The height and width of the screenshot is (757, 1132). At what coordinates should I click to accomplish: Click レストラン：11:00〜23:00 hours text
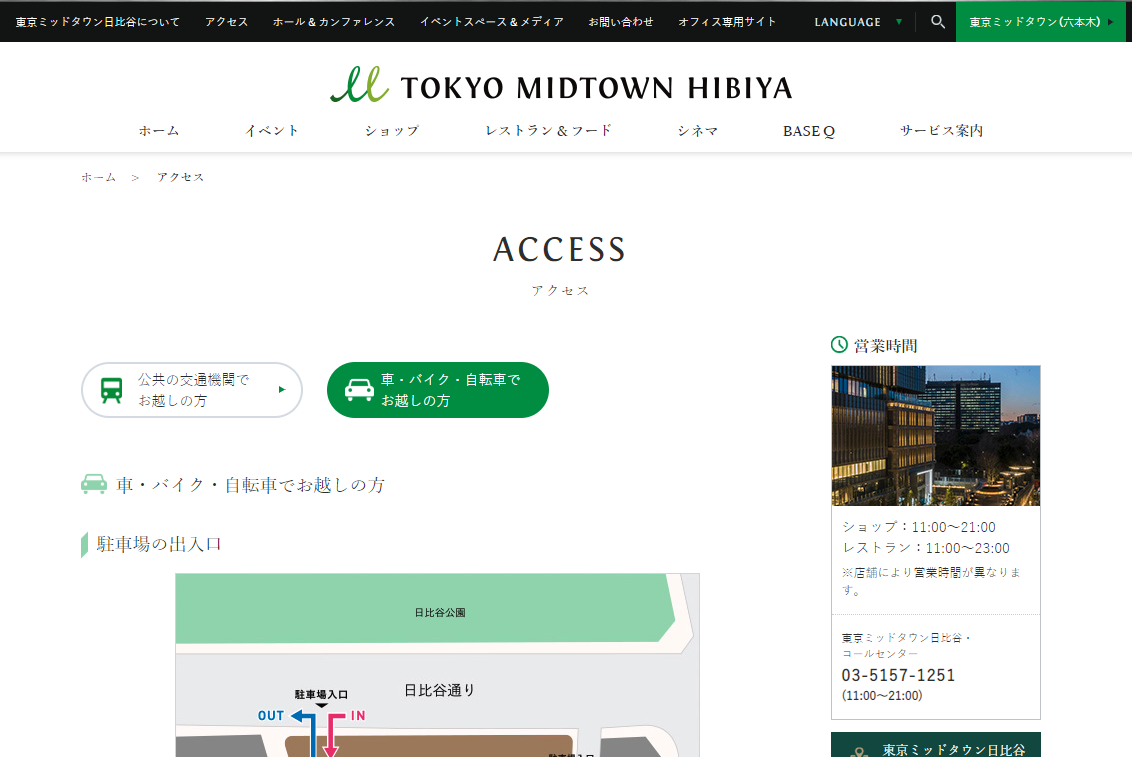926,548
